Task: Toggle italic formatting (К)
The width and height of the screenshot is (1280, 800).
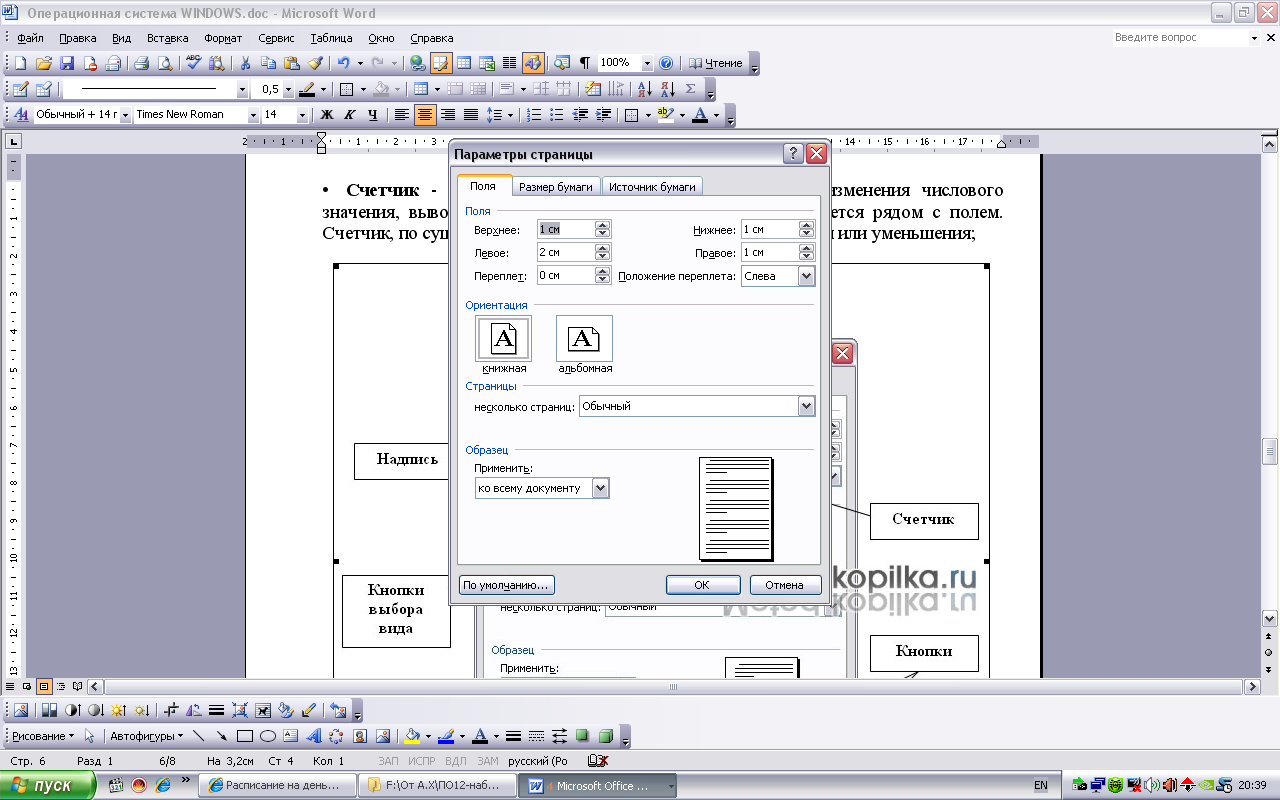Action: point(349,115)
